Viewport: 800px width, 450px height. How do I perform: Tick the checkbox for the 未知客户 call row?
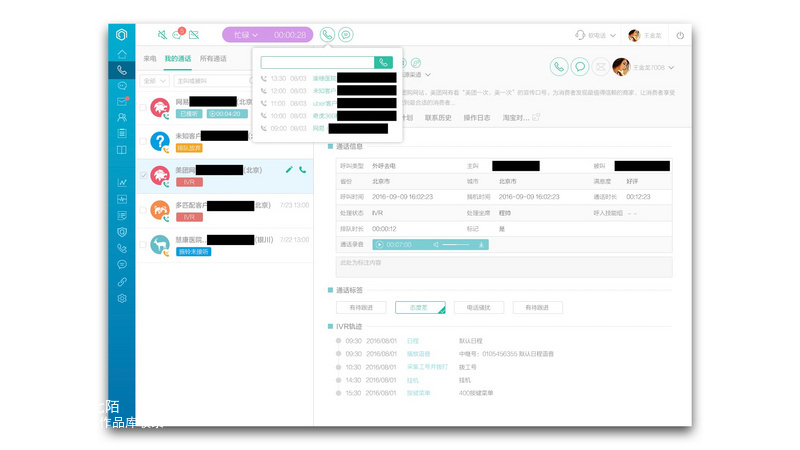coord(143,141)
